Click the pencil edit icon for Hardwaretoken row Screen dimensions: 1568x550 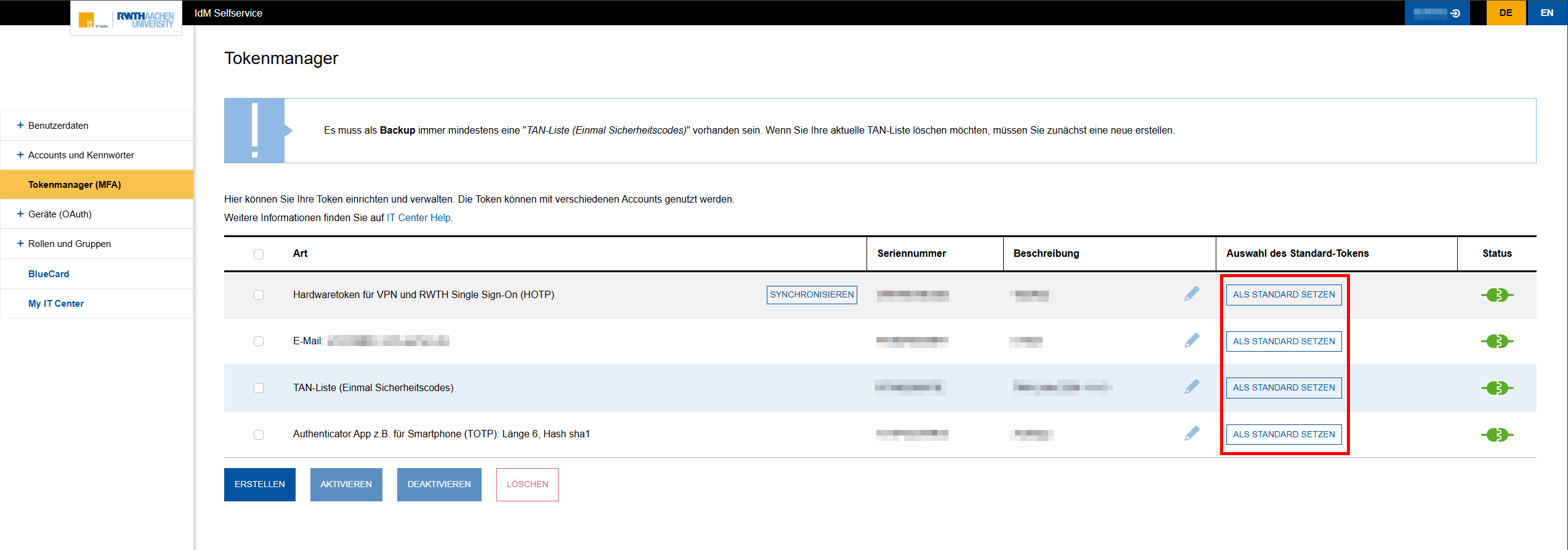tap(1192, 294)
